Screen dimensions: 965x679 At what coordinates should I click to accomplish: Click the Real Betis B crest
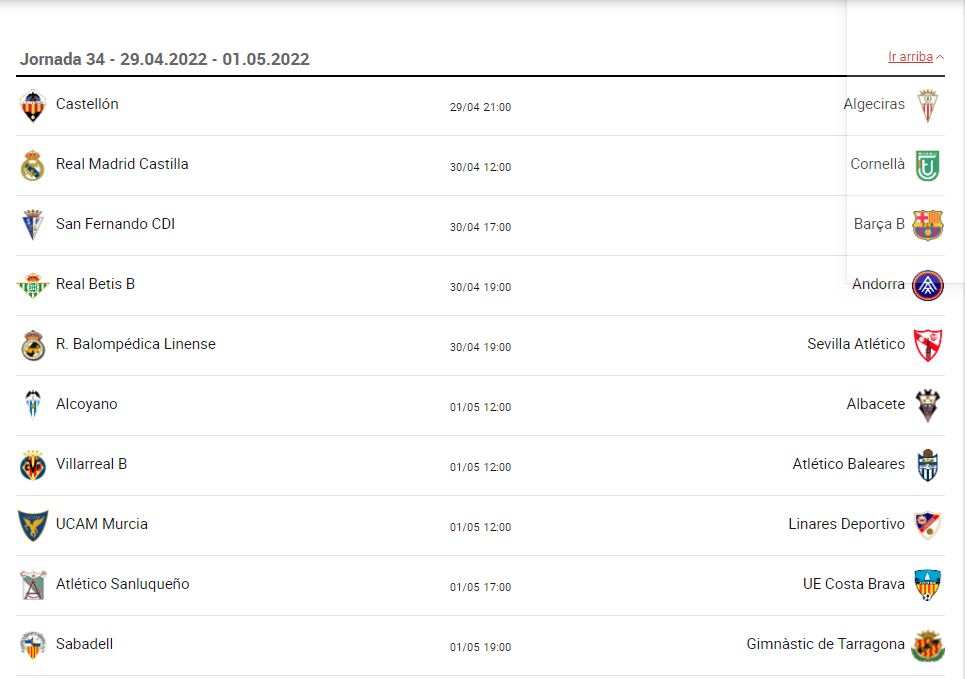click(33, 286)
